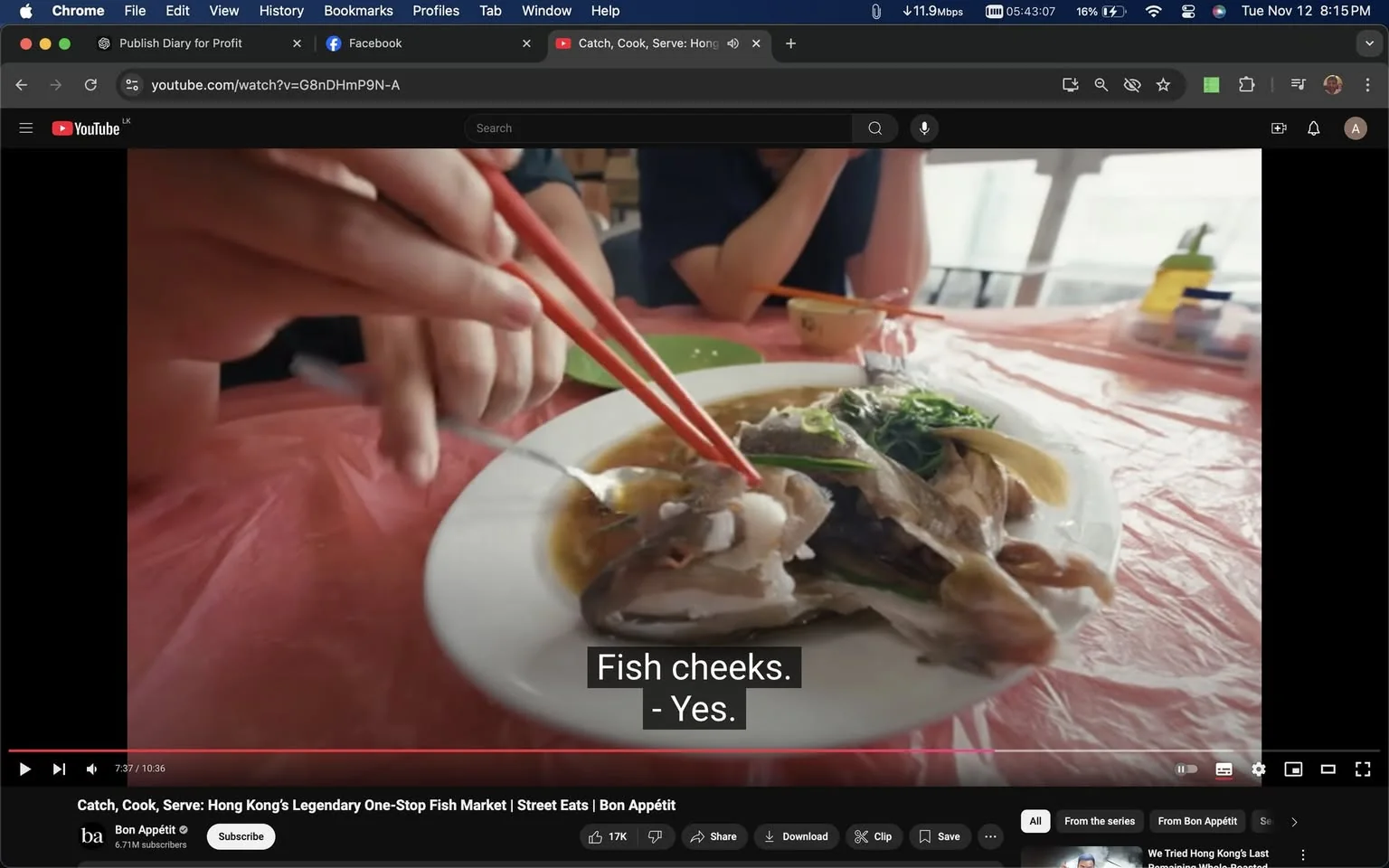This screenshot has width=1389, height=868.
Task: Create a Clip of the video
Action: pyautogui.click(x=874, y=836)
